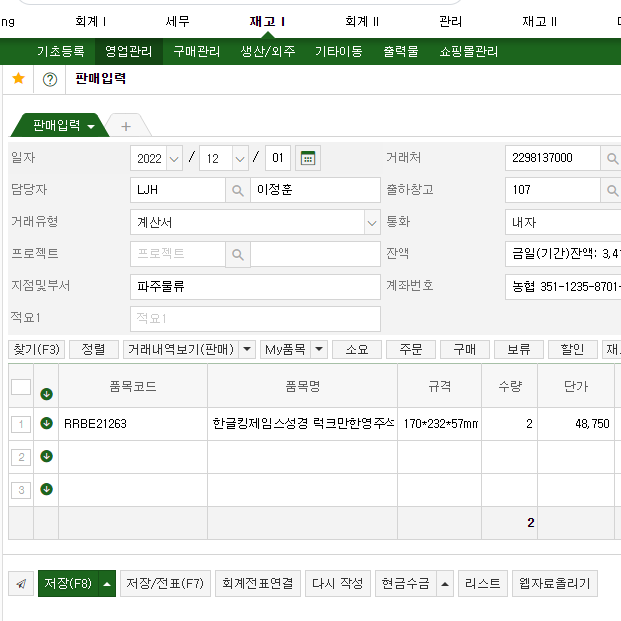Search 담당자 with magnifier icon
This screenshot has width=621, height=621.
[238, 190]
